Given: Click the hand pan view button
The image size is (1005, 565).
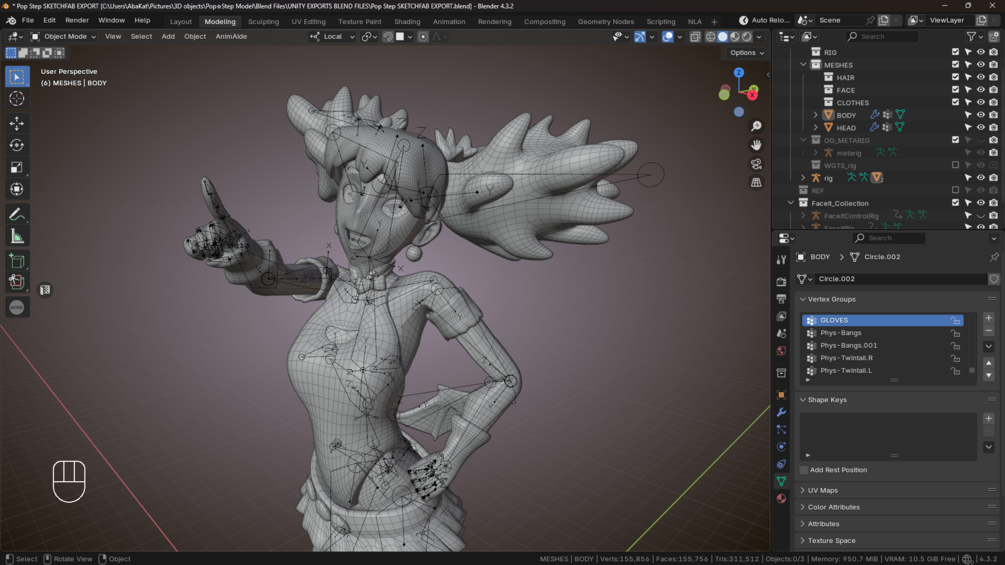Looking at the screenshot, I should click(x=756, y=145).
